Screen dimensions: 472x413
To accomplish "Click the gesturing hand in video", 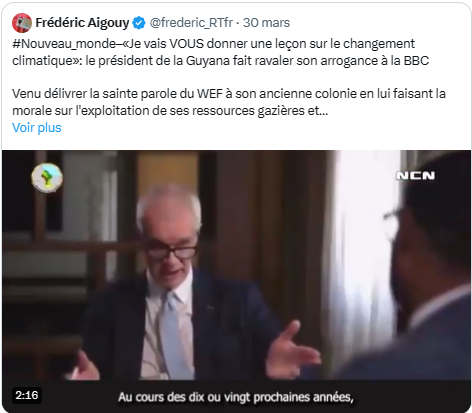I will click(293, 349).
